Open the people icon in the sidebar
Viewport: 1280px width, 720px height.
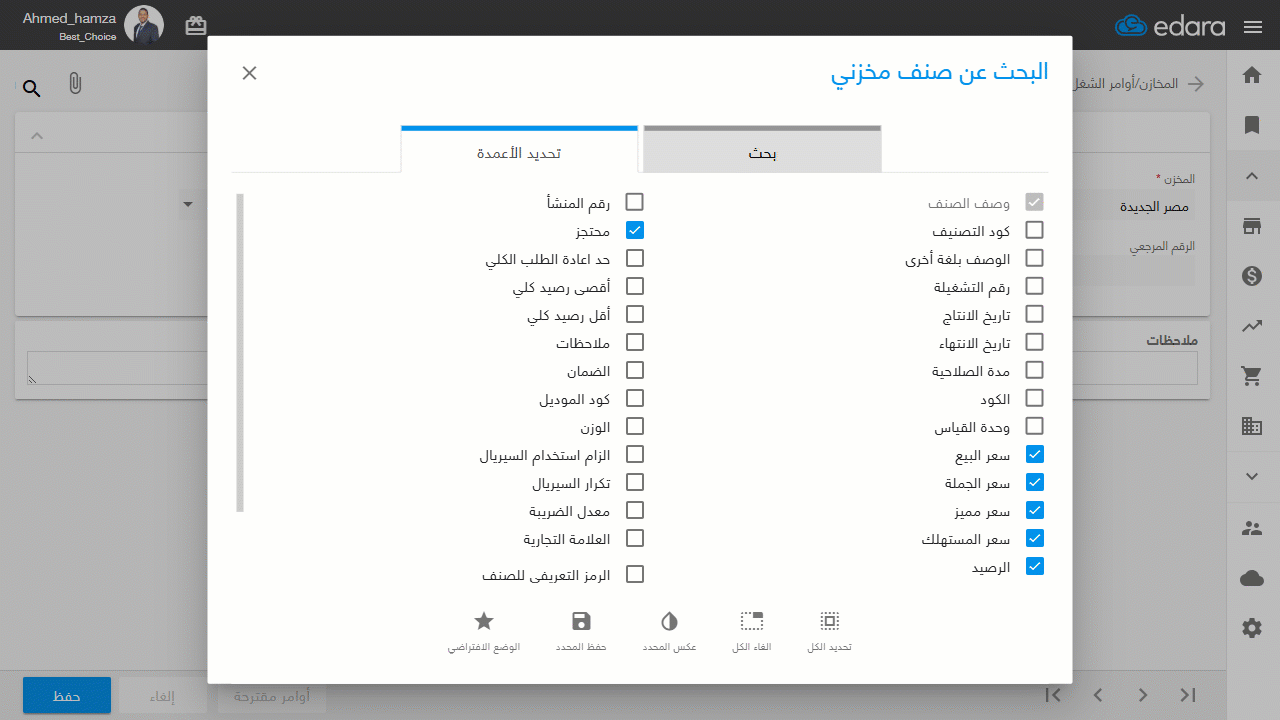click(1252, 528)
